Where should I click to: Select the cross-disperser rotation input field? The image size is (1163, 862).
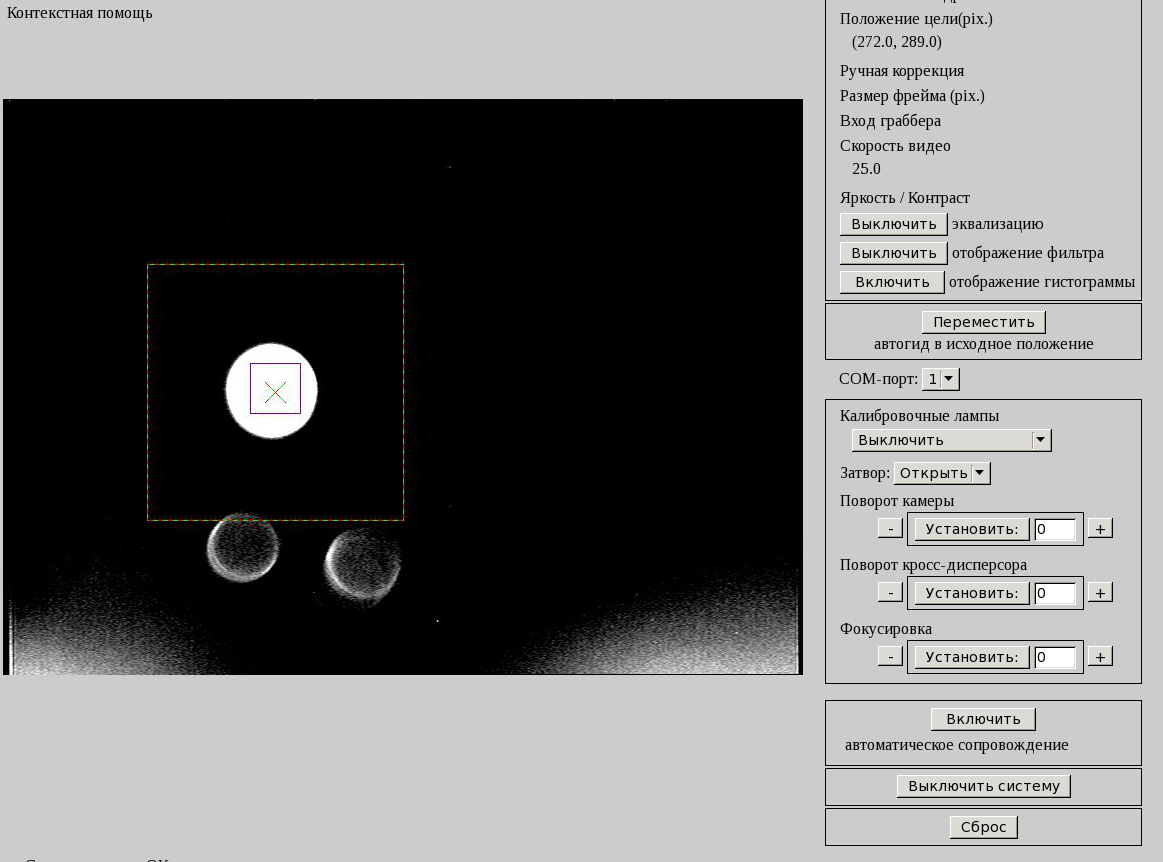pos(1055,592)
